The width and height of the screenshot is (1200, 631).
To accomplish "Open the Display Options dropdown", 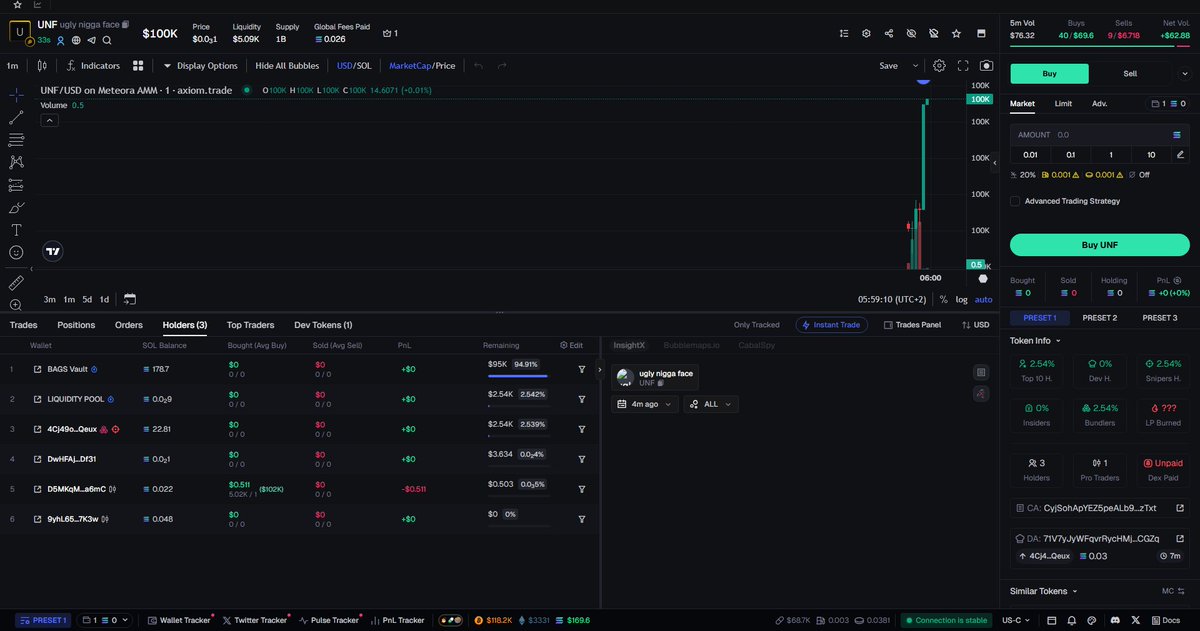I will 200,66.
